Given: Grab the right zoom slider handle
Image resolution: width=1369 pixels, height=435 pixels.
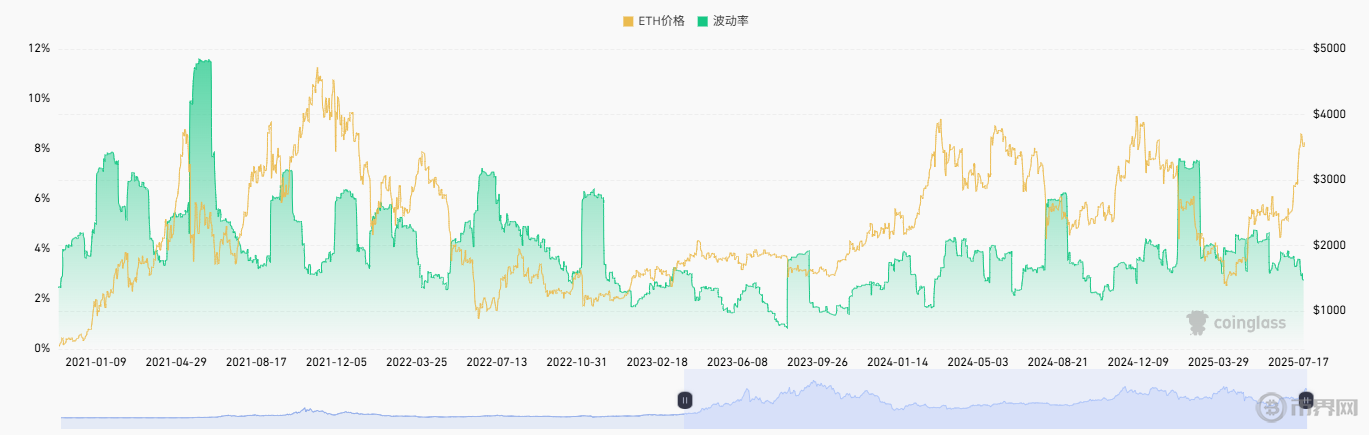Looking at the screenshot, I should click(1304, 400).
